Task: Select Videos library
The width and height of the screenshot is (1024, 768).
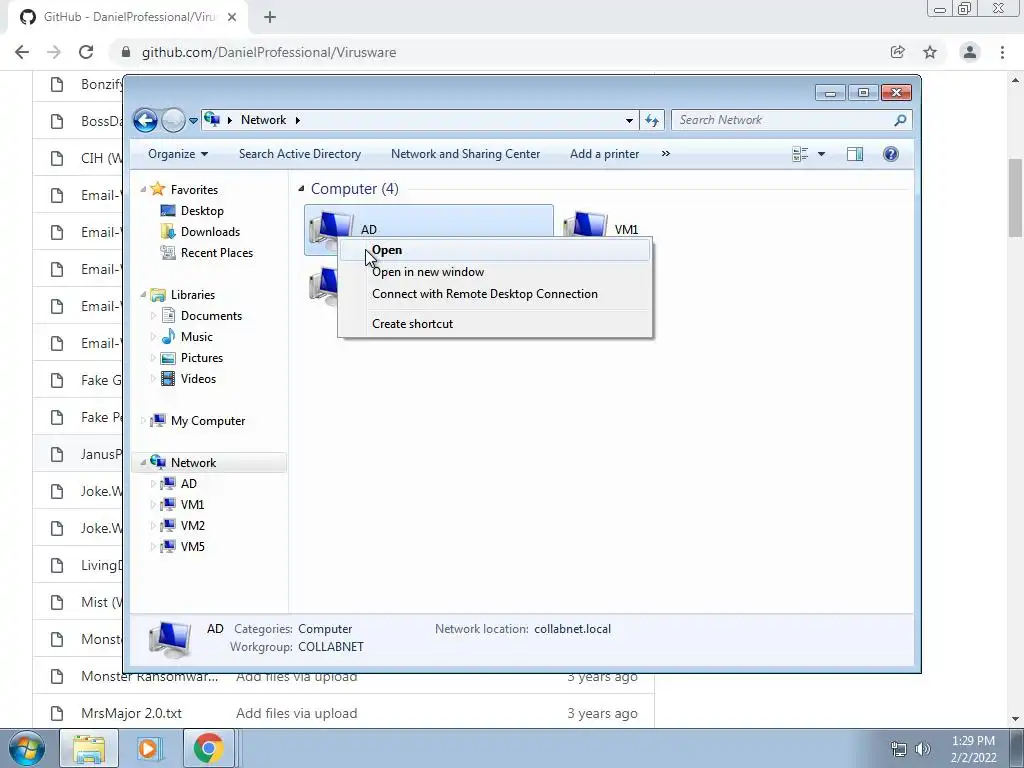Action: point(198,379)
